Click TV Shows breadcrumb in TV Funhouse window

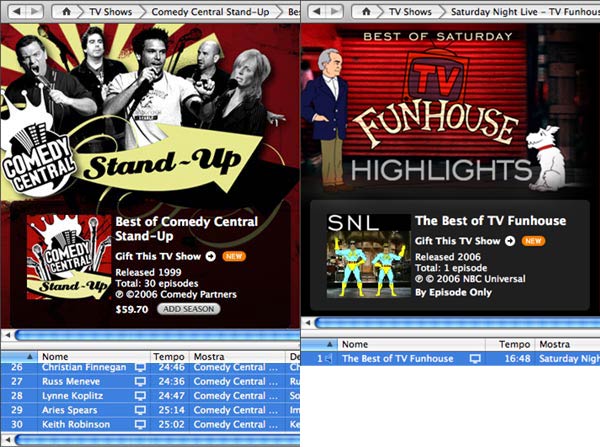pyautogui.click(x=410, y=12)
